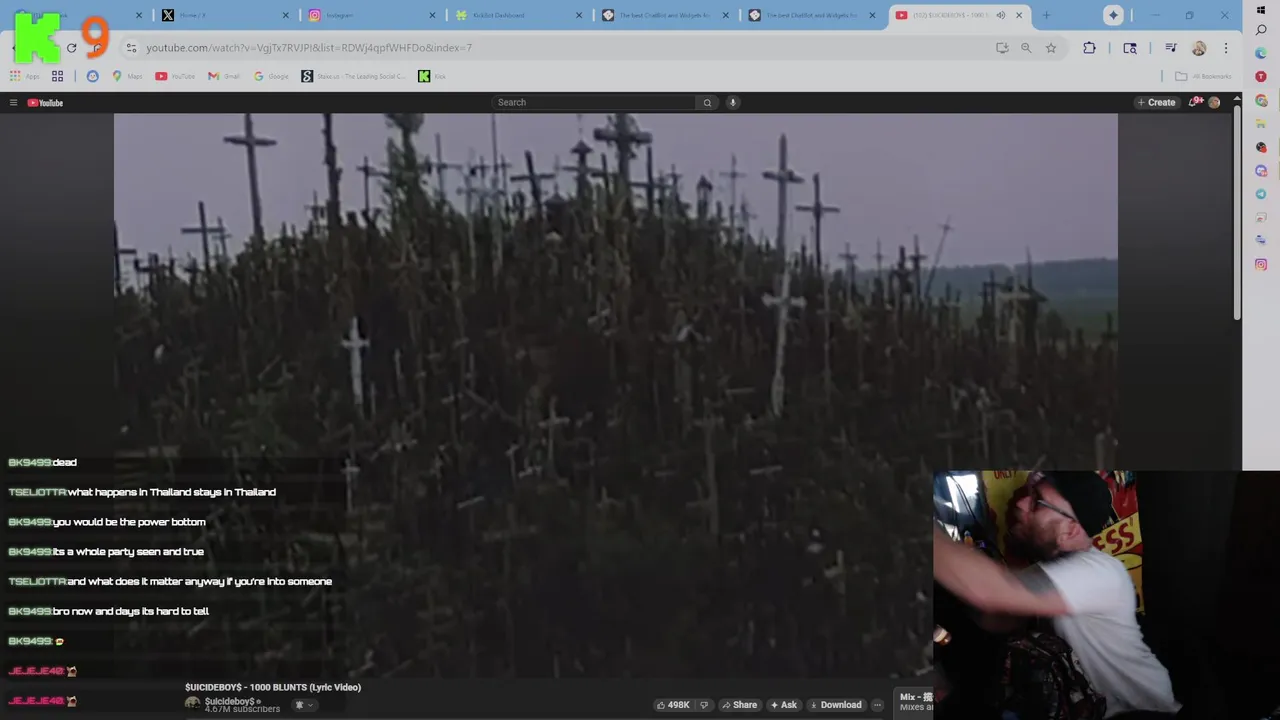Mute the YouTube tab via speaker icon
This screenshot has height=720, width=1280.
(x=1001, y=15)
